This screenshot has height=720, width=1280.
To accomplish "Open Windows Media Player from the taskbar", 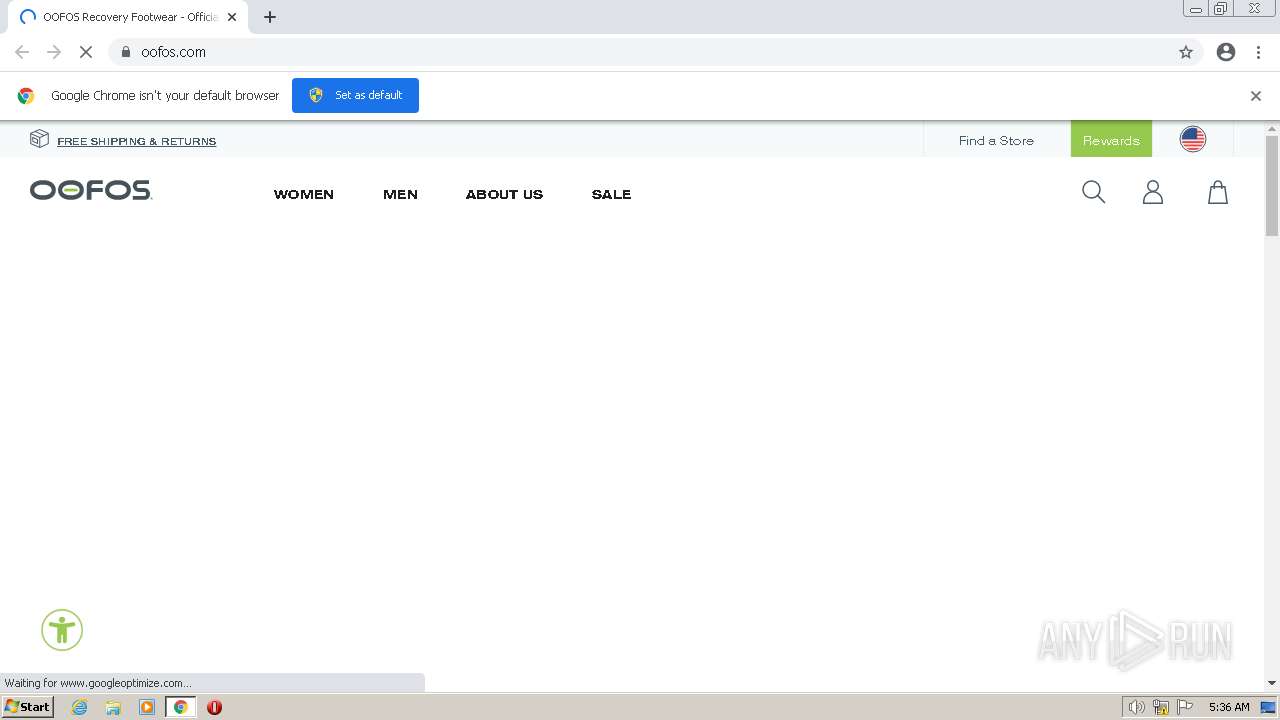I will 147,707.
